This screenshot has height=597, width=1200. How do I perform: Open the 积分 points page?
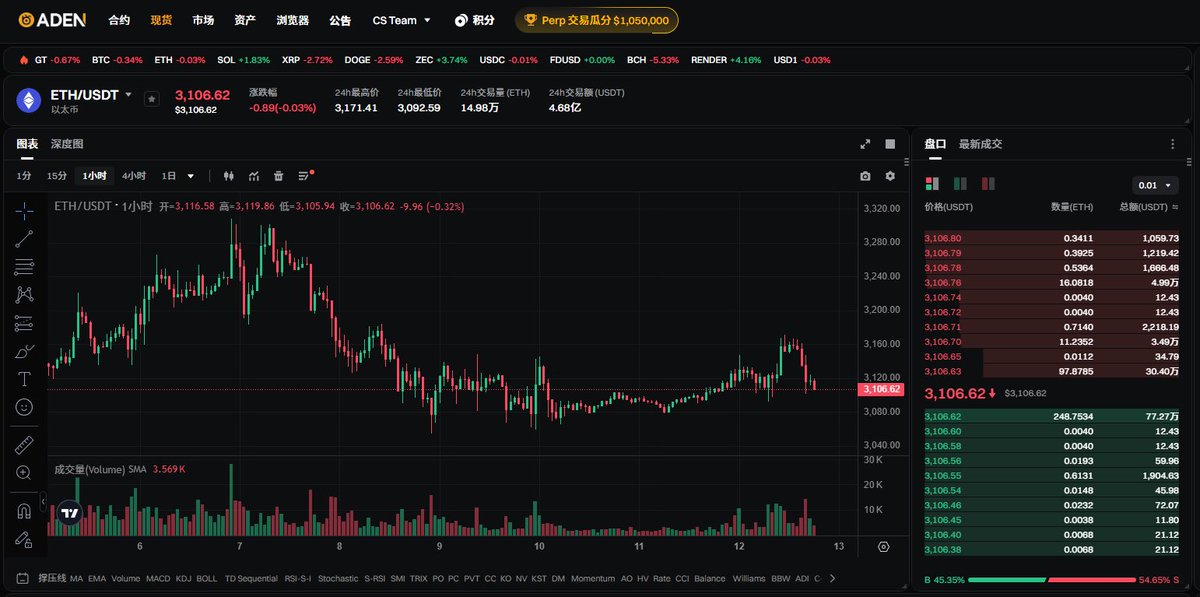[474, 20]
